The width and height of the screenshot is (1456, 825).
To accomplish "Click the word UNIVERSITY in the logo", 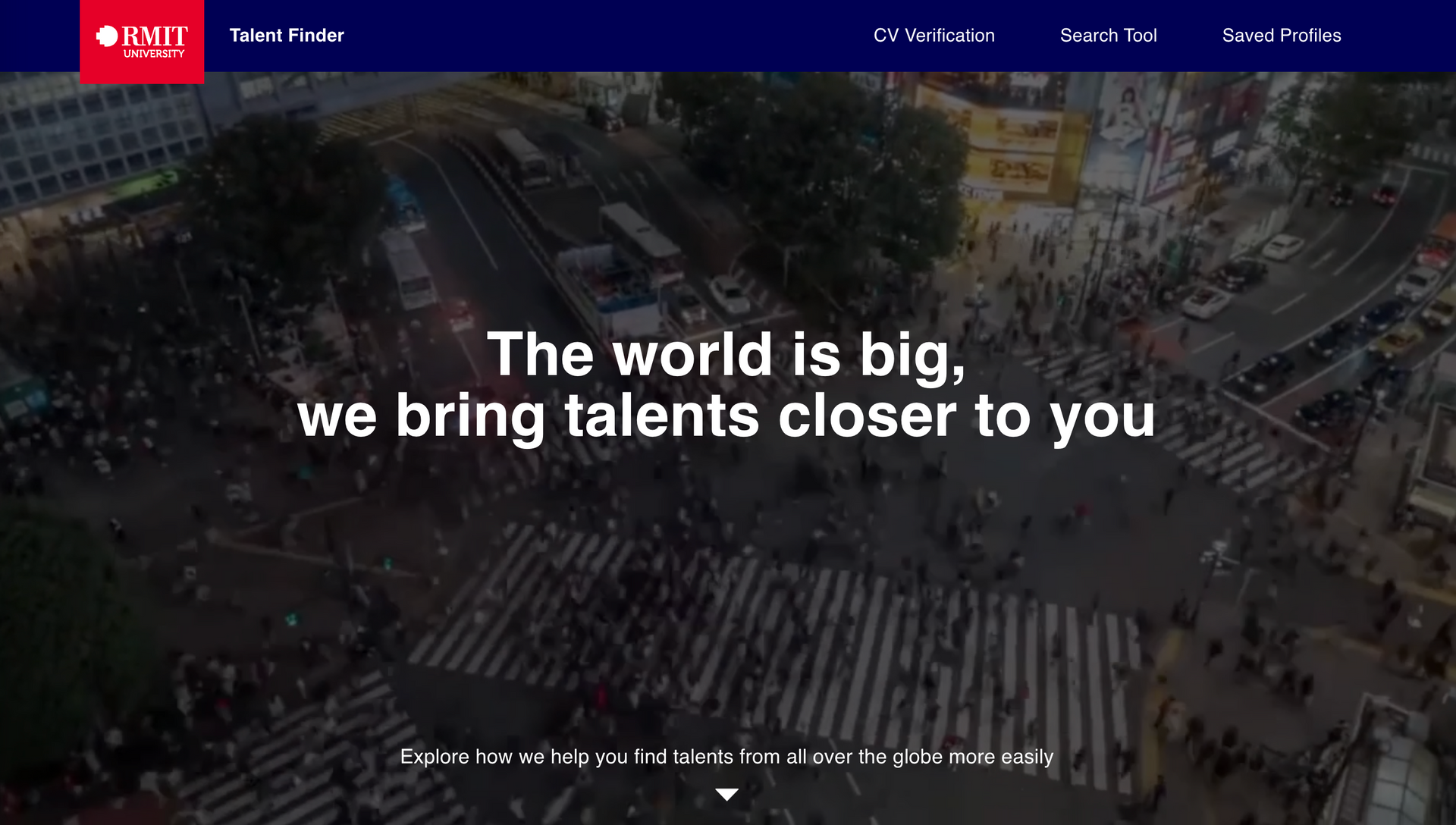I will click(154, 54).
